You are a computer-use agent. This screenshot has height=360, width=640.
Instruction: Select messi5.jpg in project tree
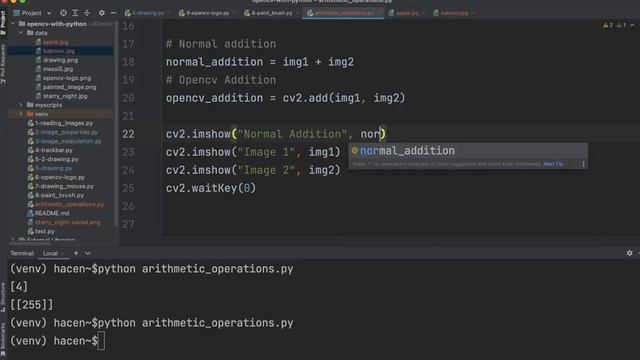click(x=58, y=69)
